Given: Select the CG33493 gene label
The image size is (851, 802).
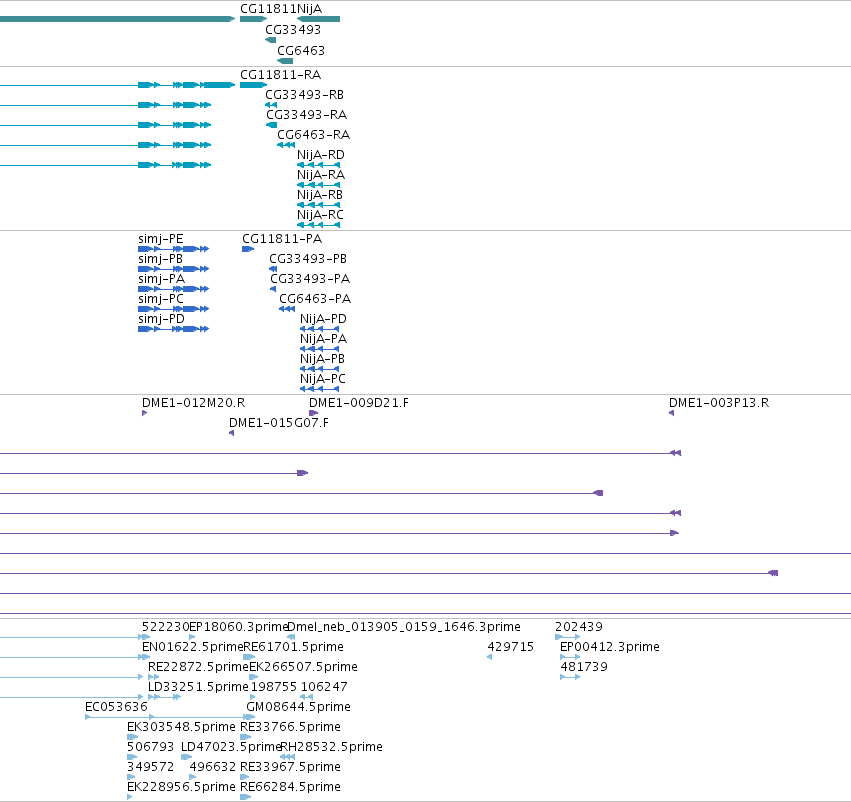Looking at the screenshot, I should tap(293, 30).
